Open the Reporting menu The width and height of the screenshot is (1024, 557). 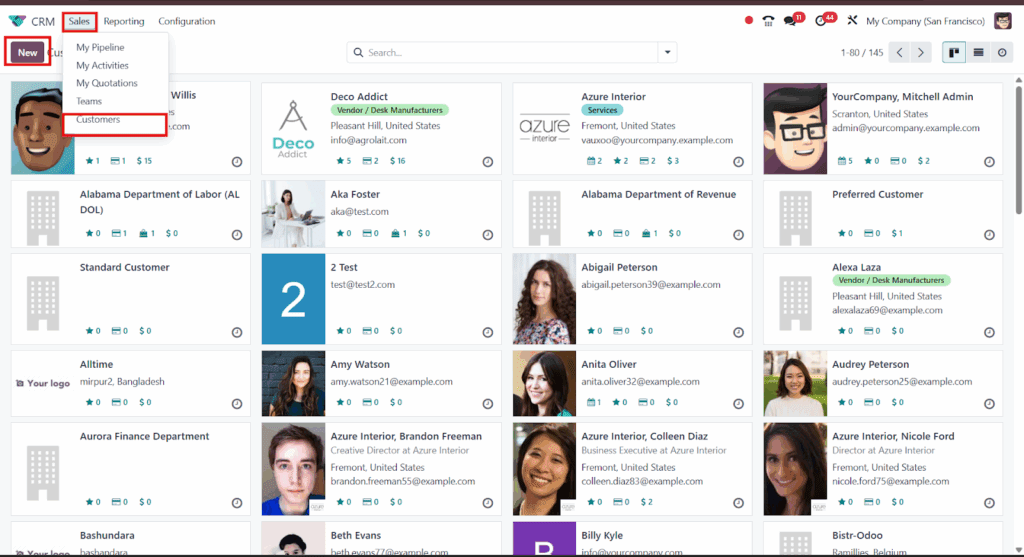[123, 21]
